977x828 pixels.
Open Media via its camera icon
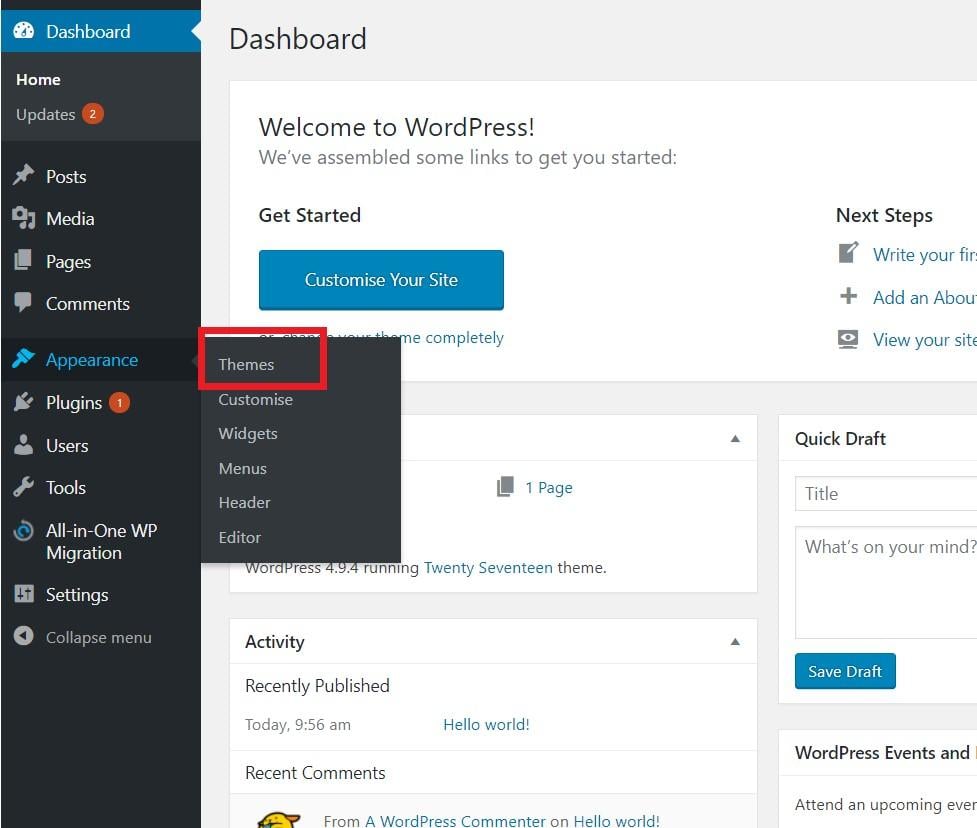(23, 218)
